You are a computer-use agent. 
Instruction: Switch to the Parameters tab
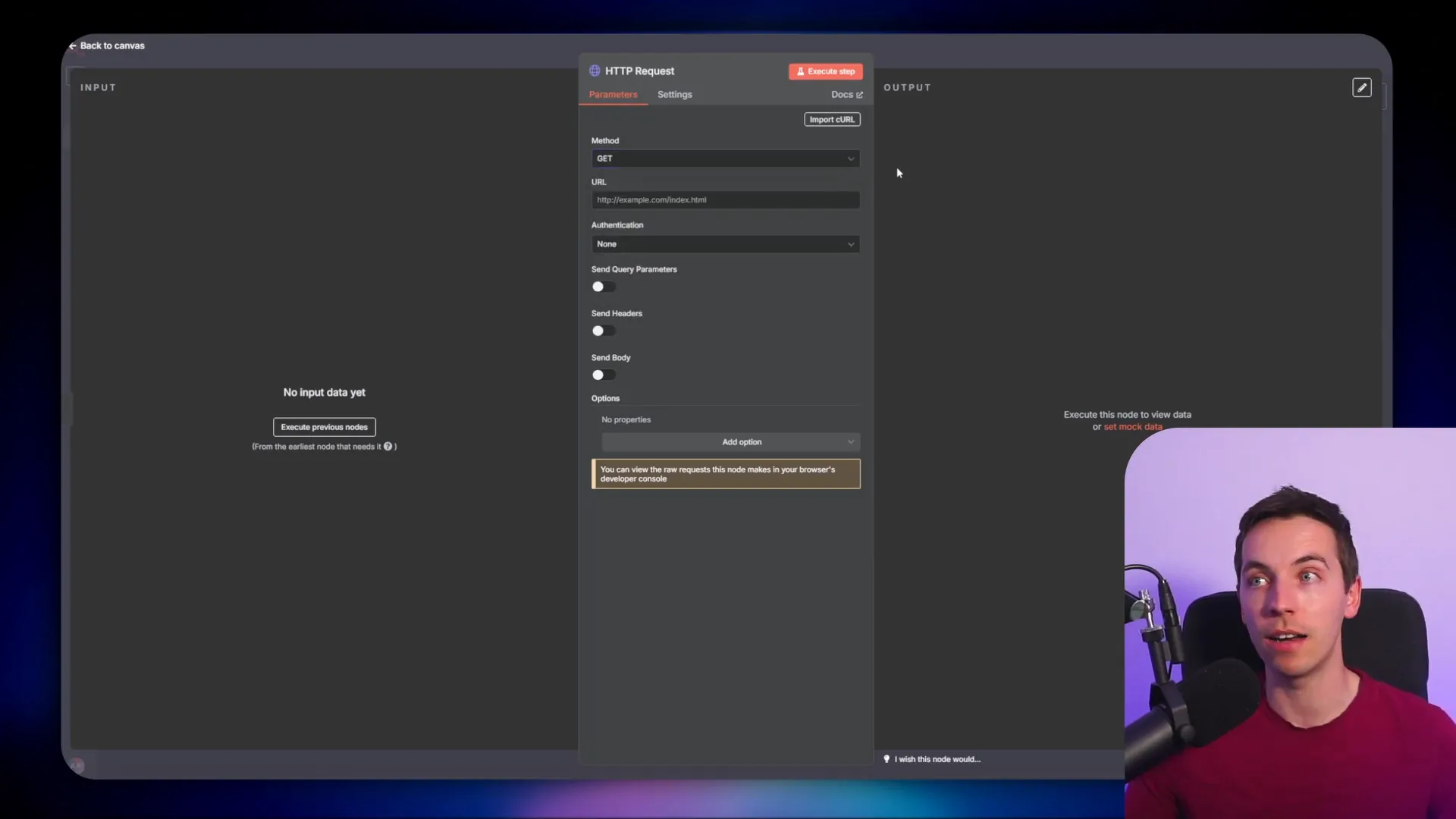[613, 95]
